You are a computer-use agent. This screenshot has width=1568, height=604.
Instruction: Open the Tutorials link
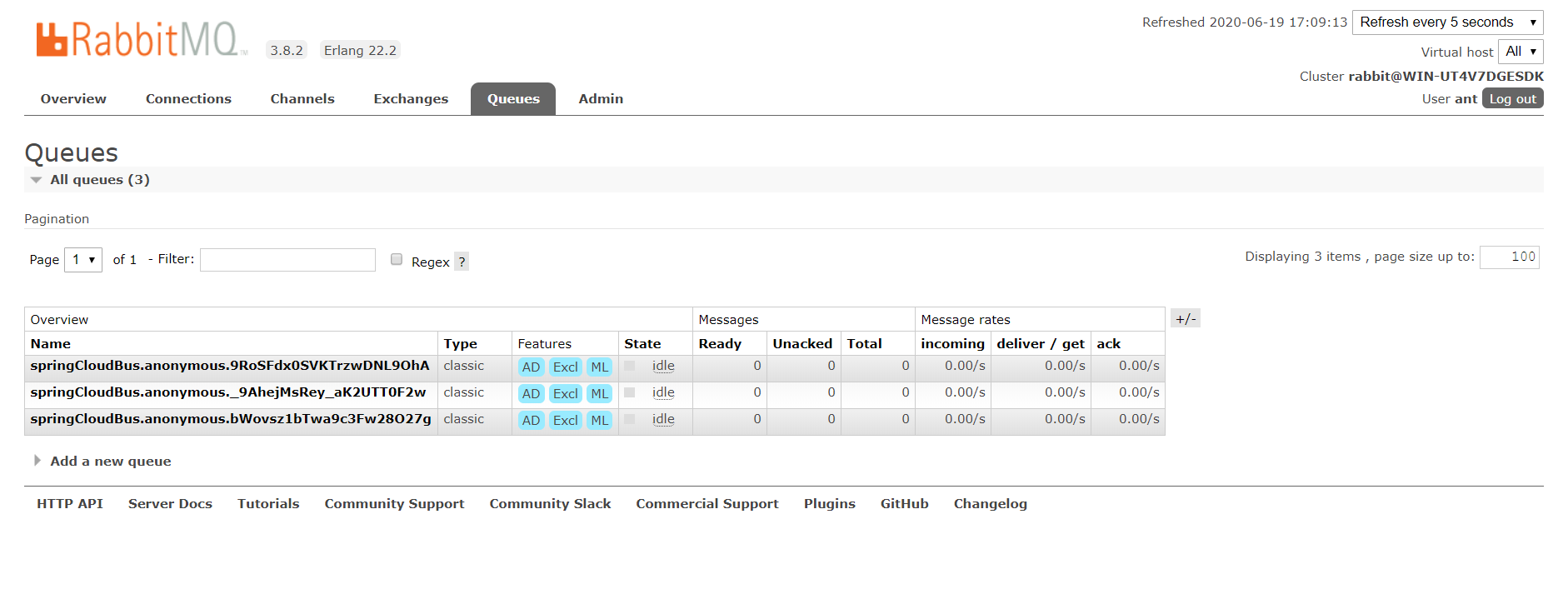[x=268, y=503]
